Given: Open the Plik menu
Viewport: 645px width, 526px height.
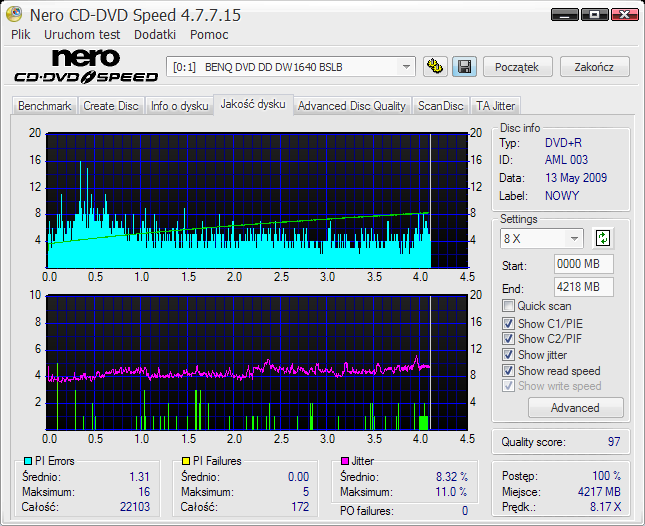Looking at the screenshot, I should [x=20, y=35].
